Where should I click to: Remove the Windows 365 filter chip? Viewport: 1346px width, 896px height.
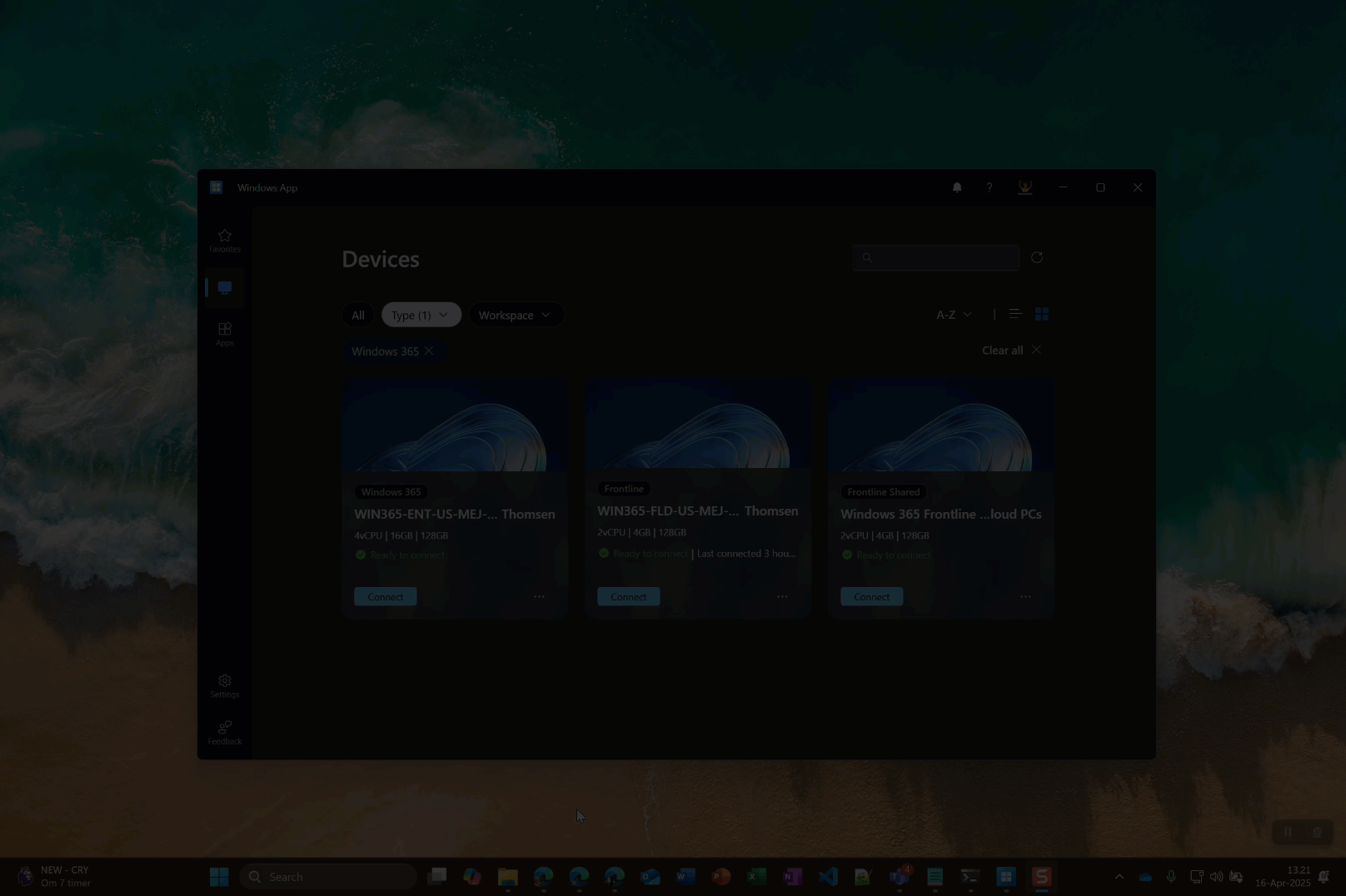pyautogui.click(x=429, y=351)
